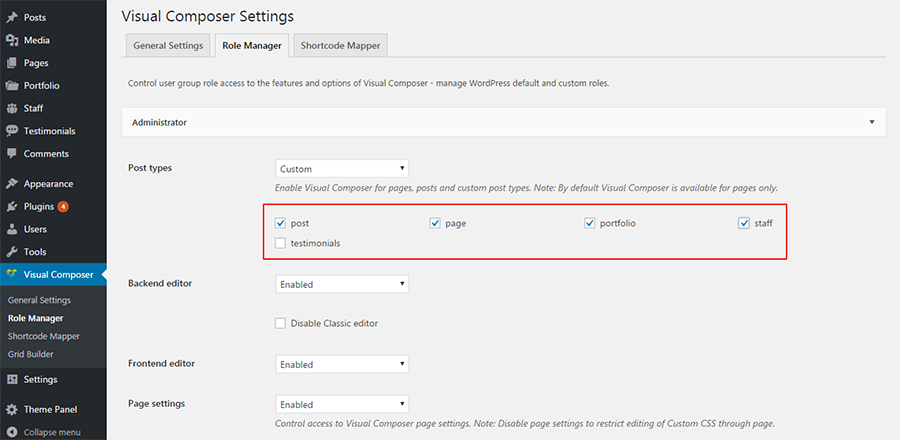Uncheck the portfolio checkbox
This screenshot has width=900, height=440.
(589, 223)
